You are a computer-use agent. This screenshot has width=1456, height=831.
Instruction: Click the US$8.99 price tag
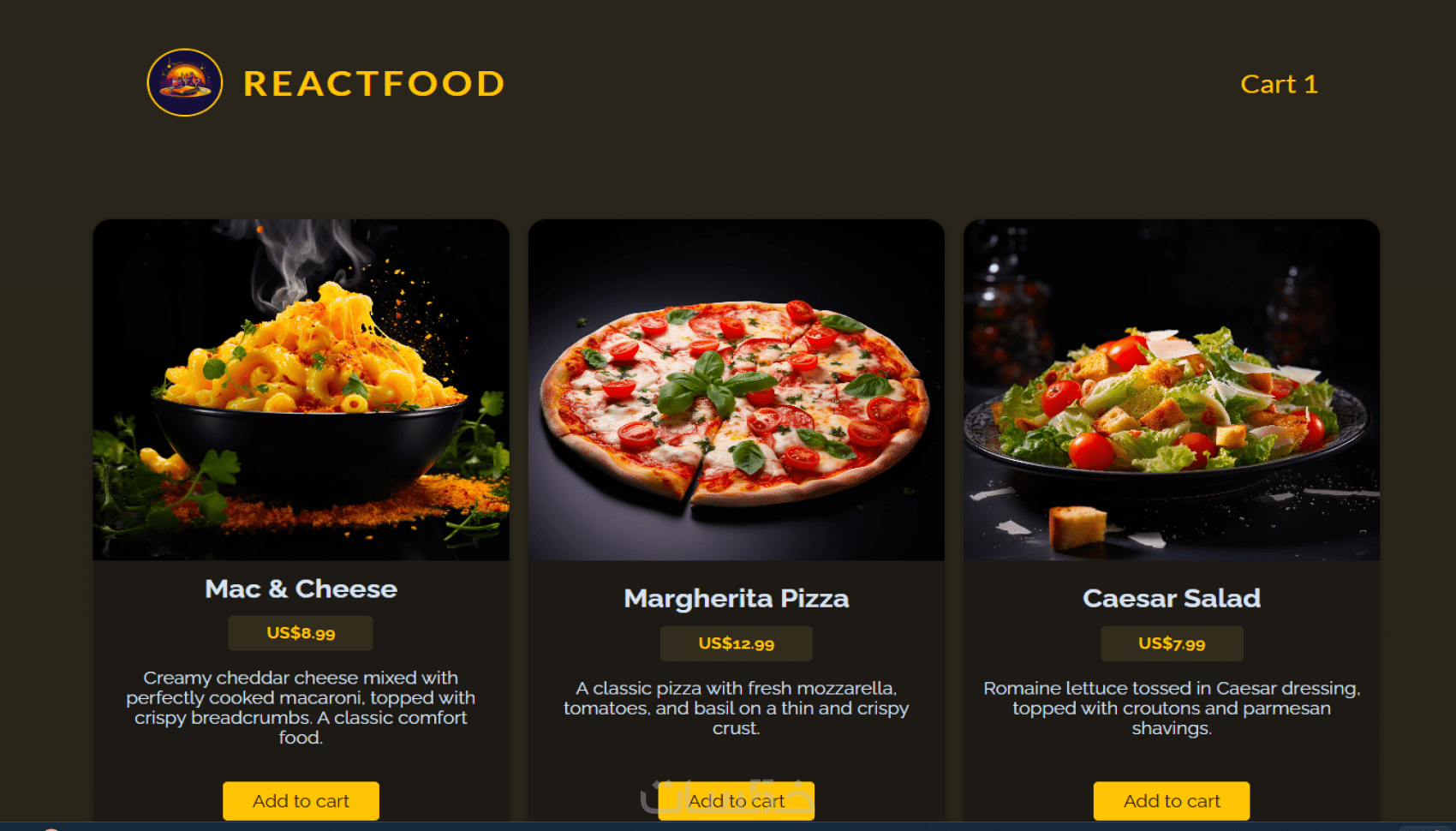click(301, 633)
